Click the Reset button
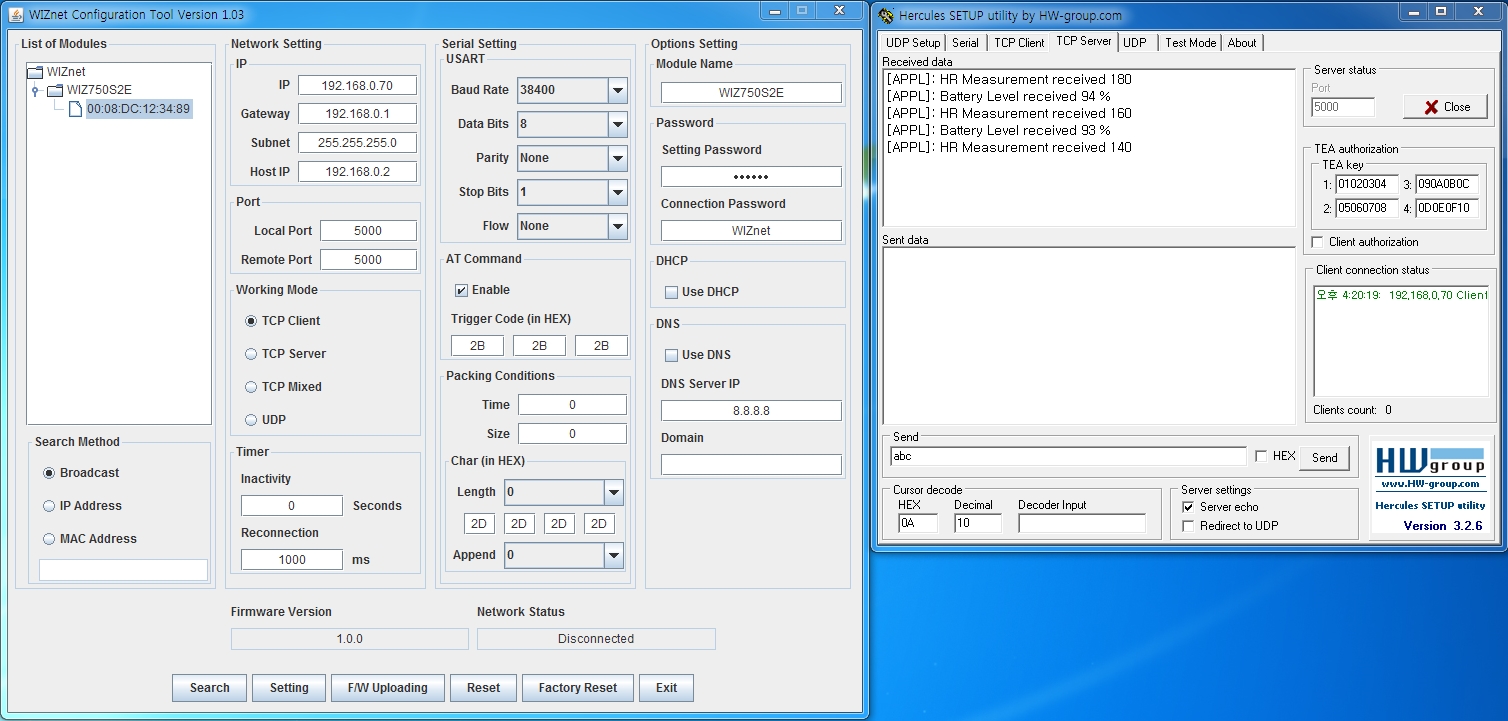This screenshot has height=721, width=1508. click(483, 688)
